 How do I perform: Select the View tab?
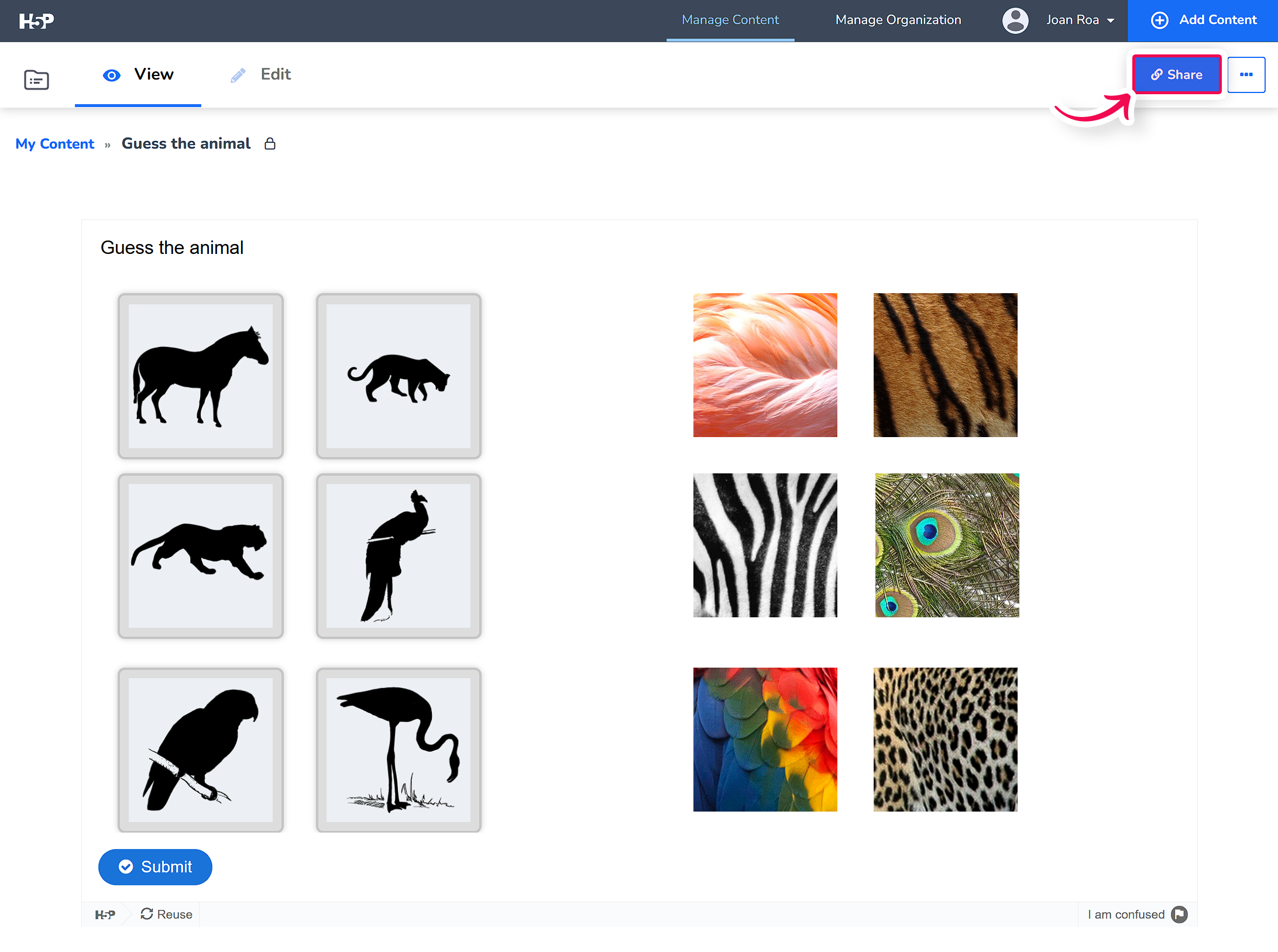click(138, 74)
